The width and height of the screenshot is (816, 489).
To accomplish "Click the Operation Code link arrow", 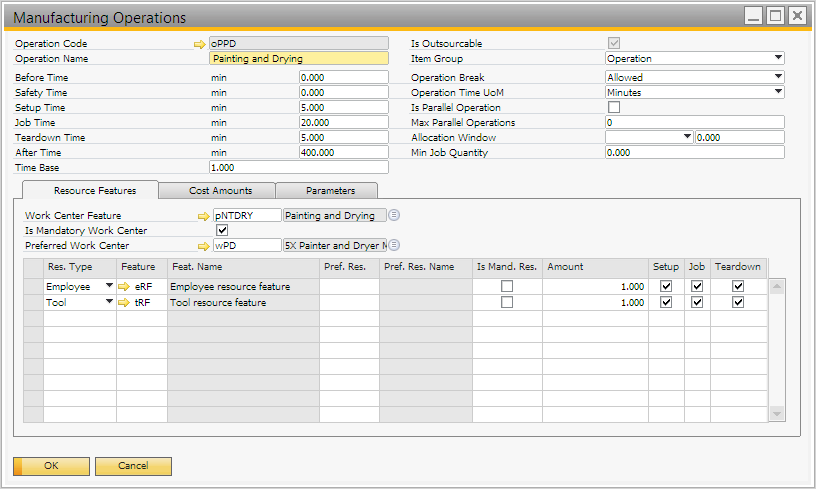I will [200, 44].
